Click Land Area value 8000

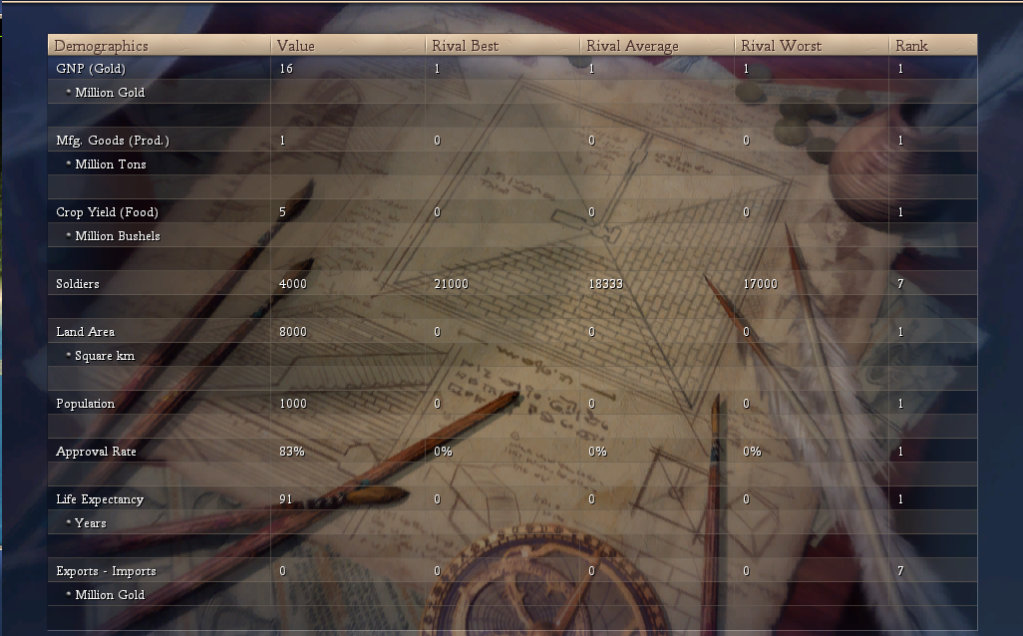click(293, 331)
